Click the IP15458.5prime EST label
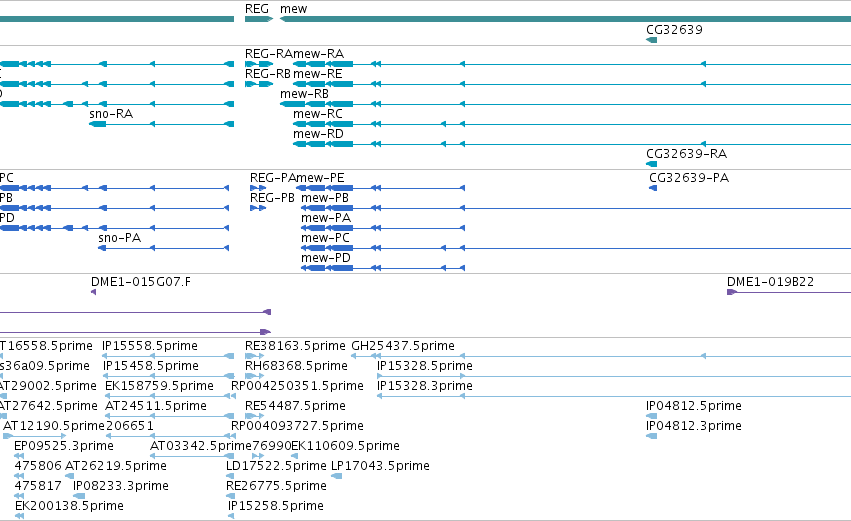The width and height of the screenshot is (851, 521). [151, 366]
